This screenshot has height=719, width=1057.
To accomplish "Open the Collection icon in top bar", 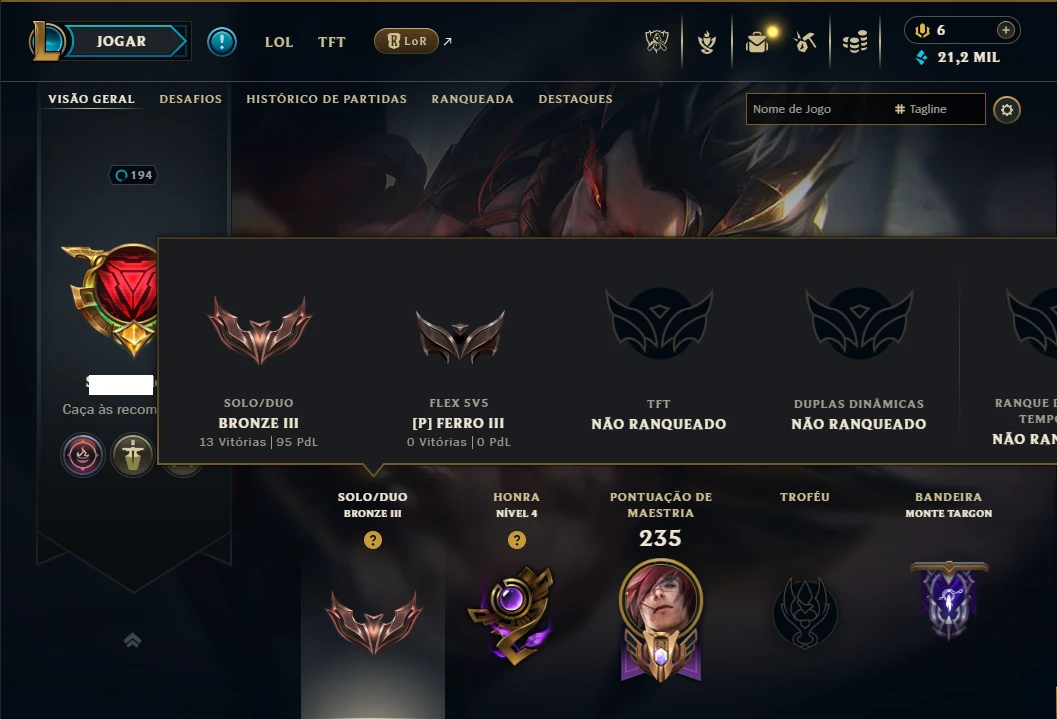I will pos(706,42).
